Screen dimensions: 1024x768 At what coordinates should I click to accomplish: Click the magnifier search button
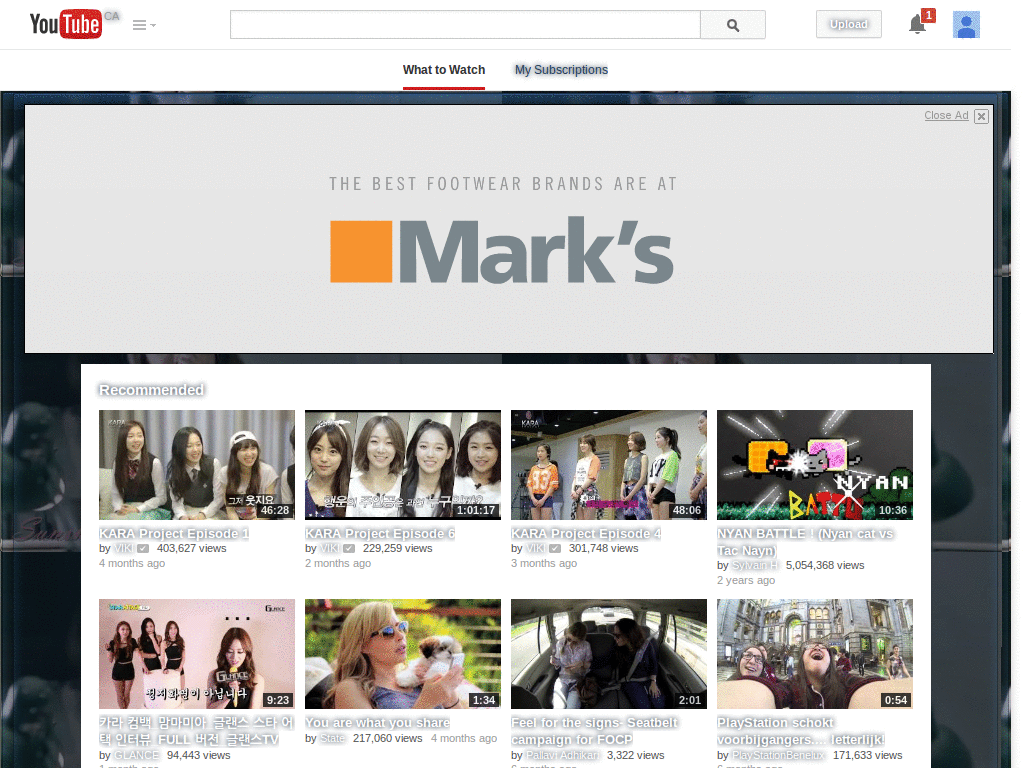(733, 25)
